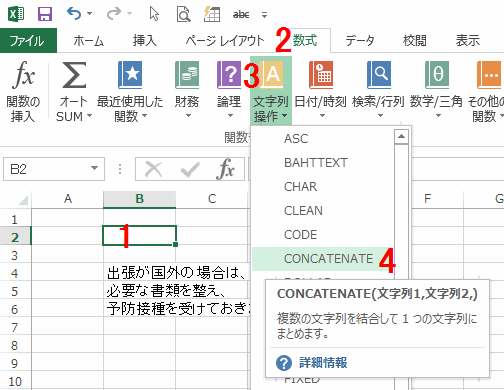Click the 関数の挿入 fx ribbon button
Viewport: 504px width, 390px height.
click(x=23, y=91)
